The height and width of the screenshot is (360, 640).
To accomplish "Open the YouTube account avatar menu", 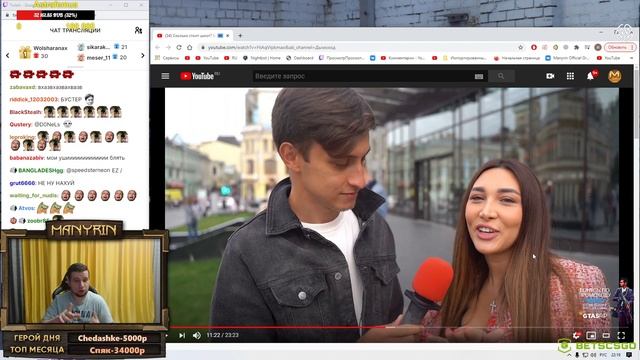I will [615, 76].
